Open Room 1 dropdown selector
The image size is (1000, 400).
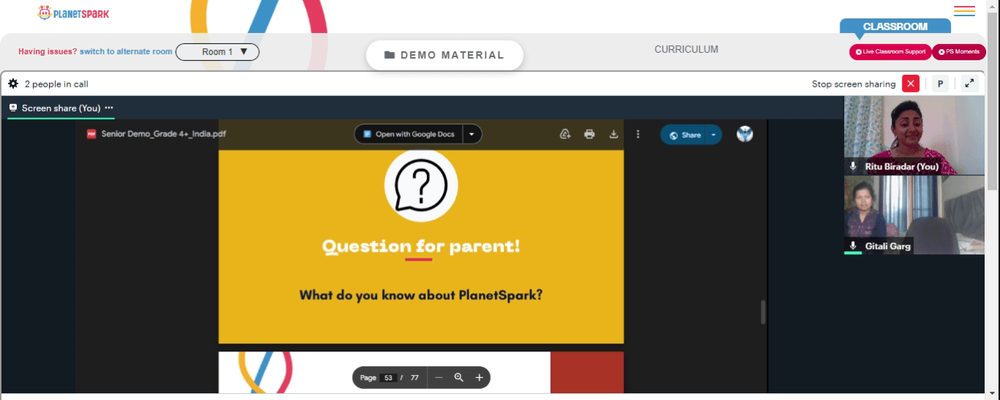click(217, 52)
